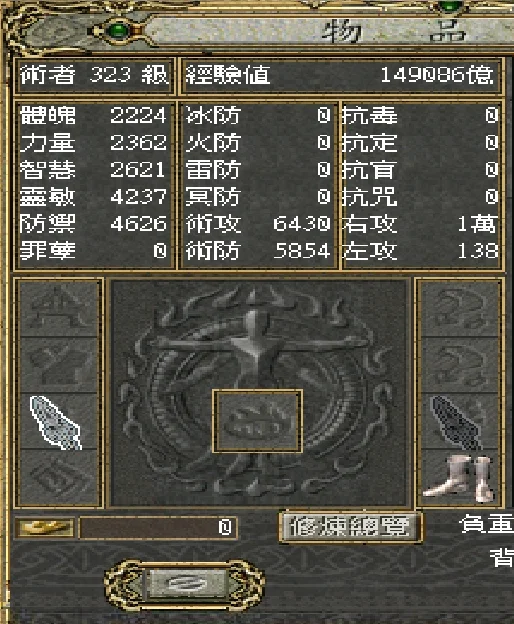Click the 右攻 1萬 attack stat

click(x=421, y=224)
